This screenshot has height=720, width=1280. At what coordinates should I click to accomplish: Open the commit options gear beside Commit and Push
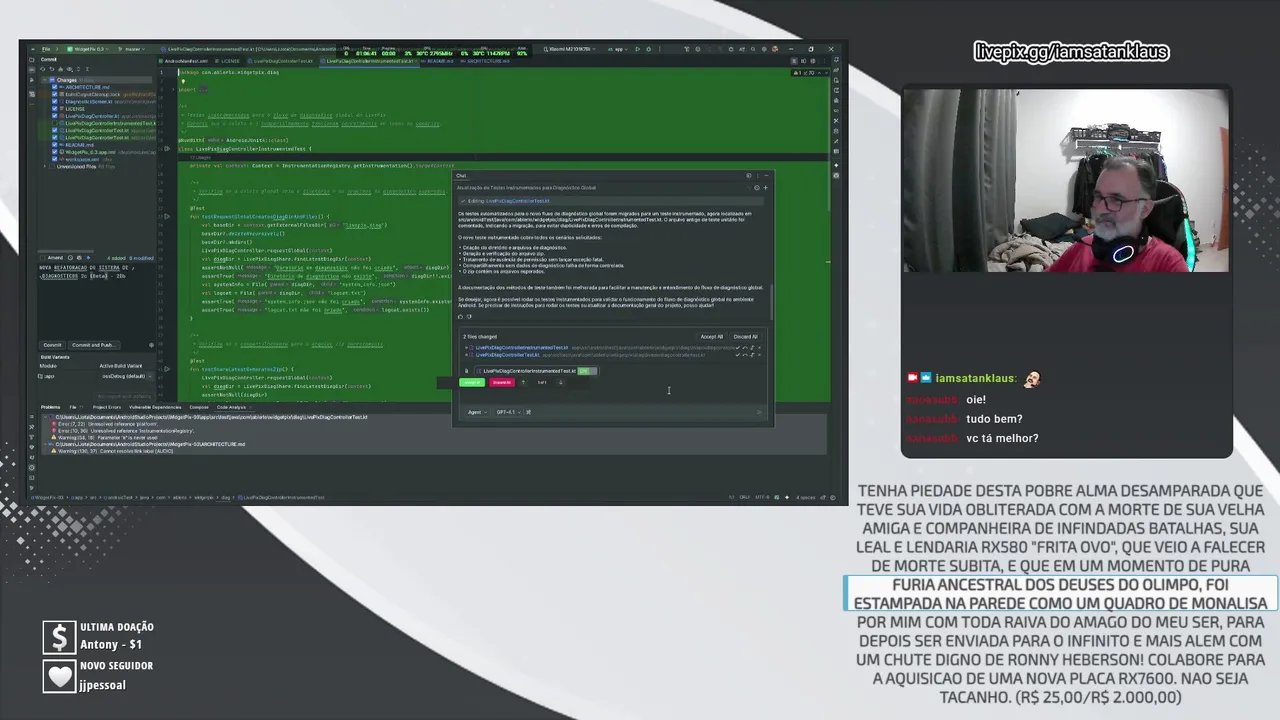[151, 345]
